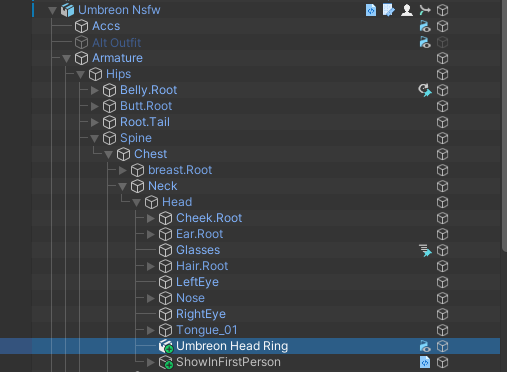Image resolution: width=507 pixels, height=372 pixels.
Task: Click the cube icon left of Armature
Action: [x=81, y=58]
